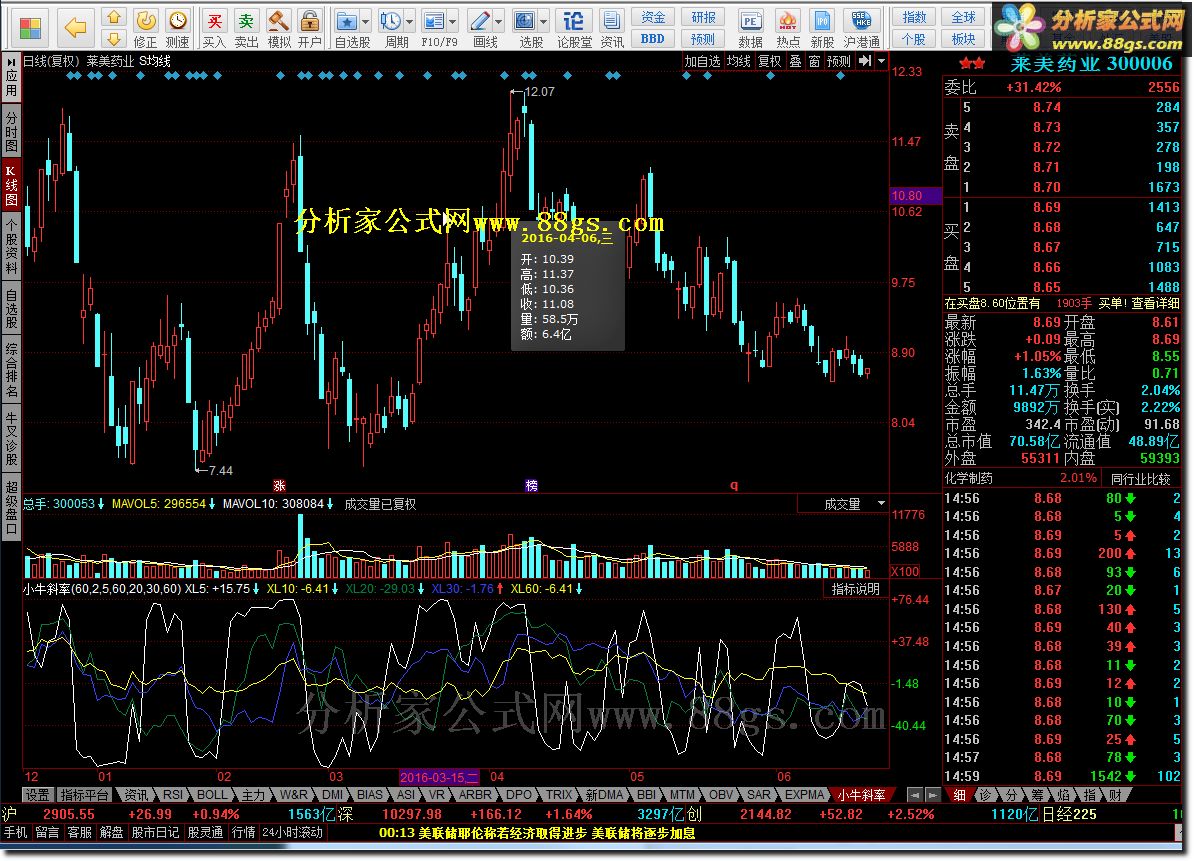Switch to the 分时图 sidebar tab
This screenshot has height=861, width=1194.
11,131
